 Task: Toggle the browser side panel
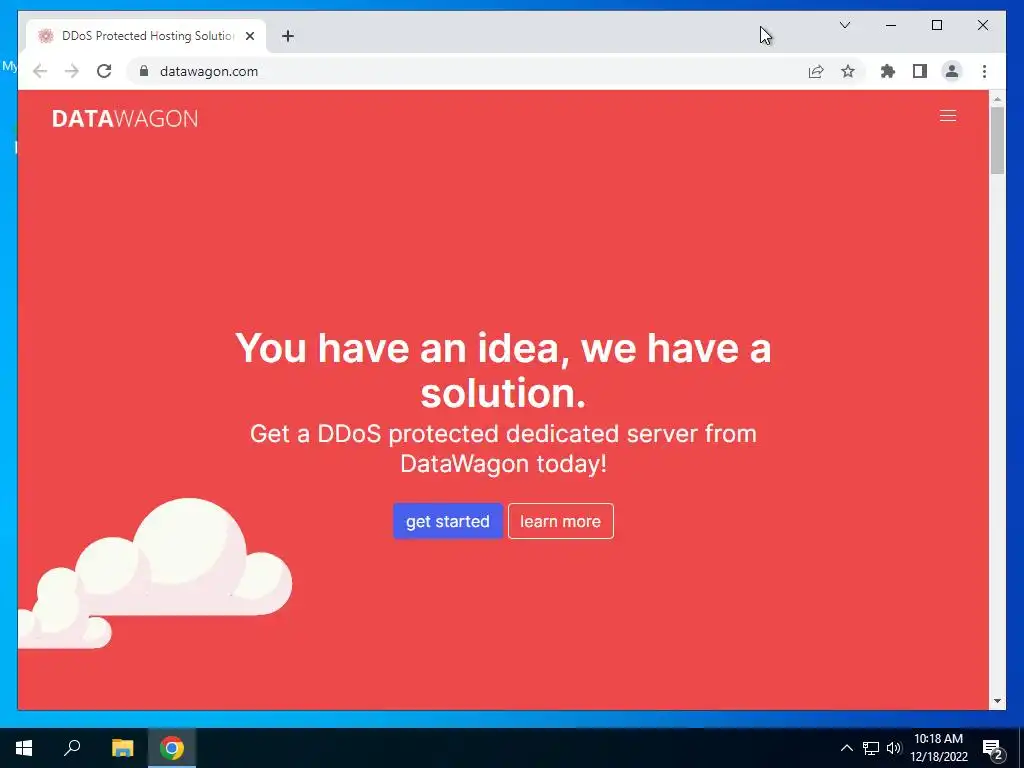(920, 71)
